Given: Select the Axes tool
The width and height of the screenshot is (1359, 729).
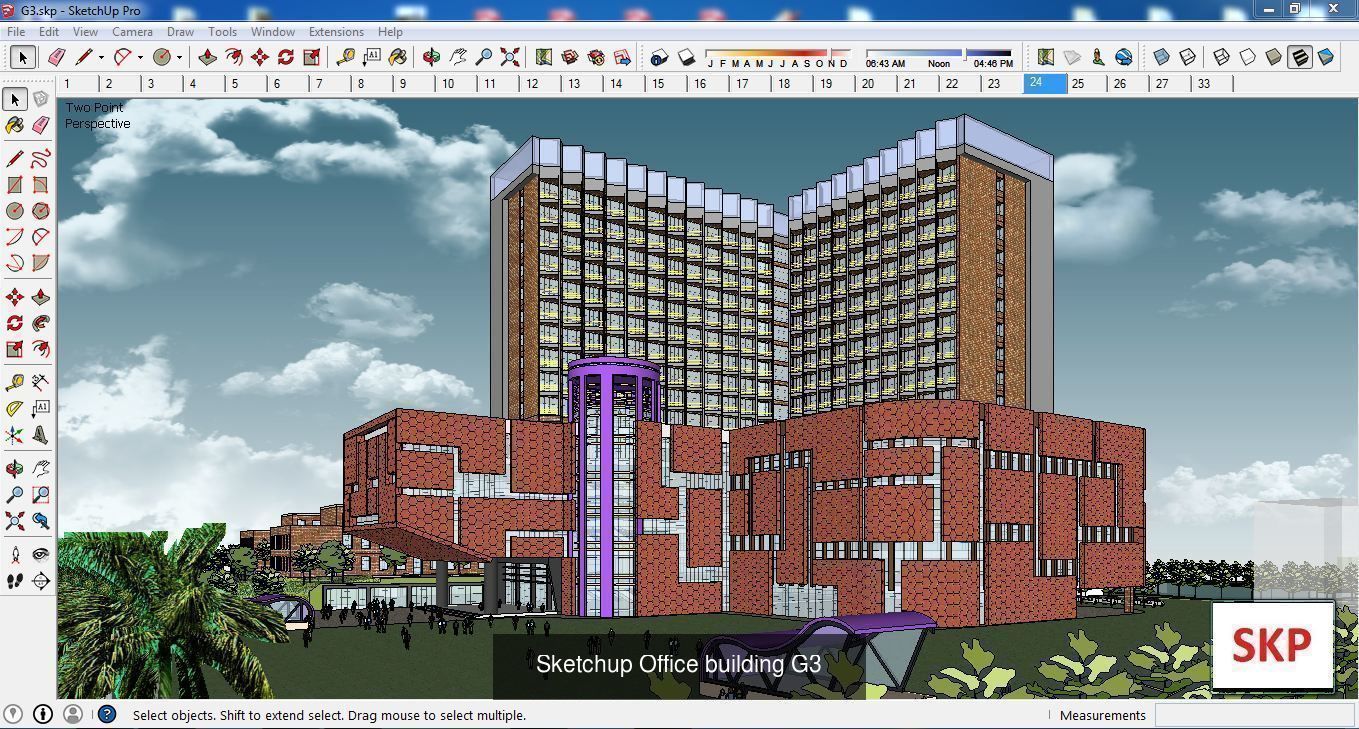Looking at the screenshot, I should [15, 434].
